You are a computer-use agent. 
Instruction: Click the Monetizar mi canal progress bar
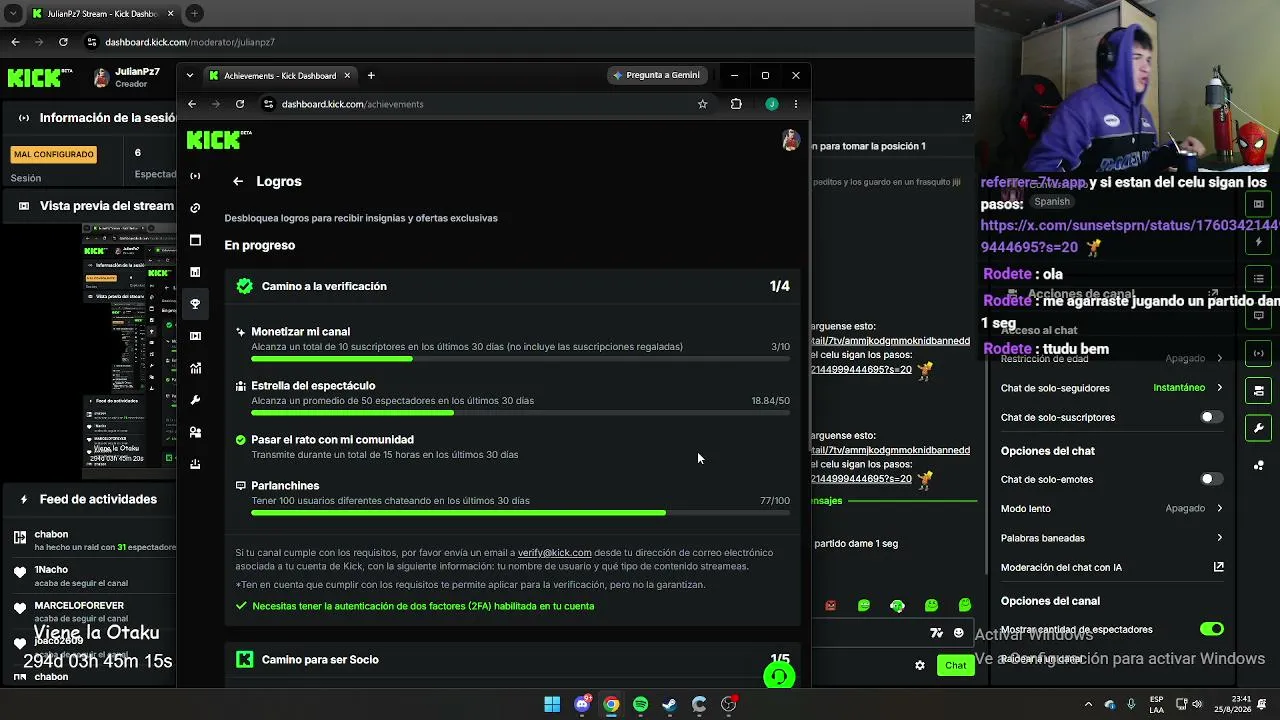(x=520, y=358)
